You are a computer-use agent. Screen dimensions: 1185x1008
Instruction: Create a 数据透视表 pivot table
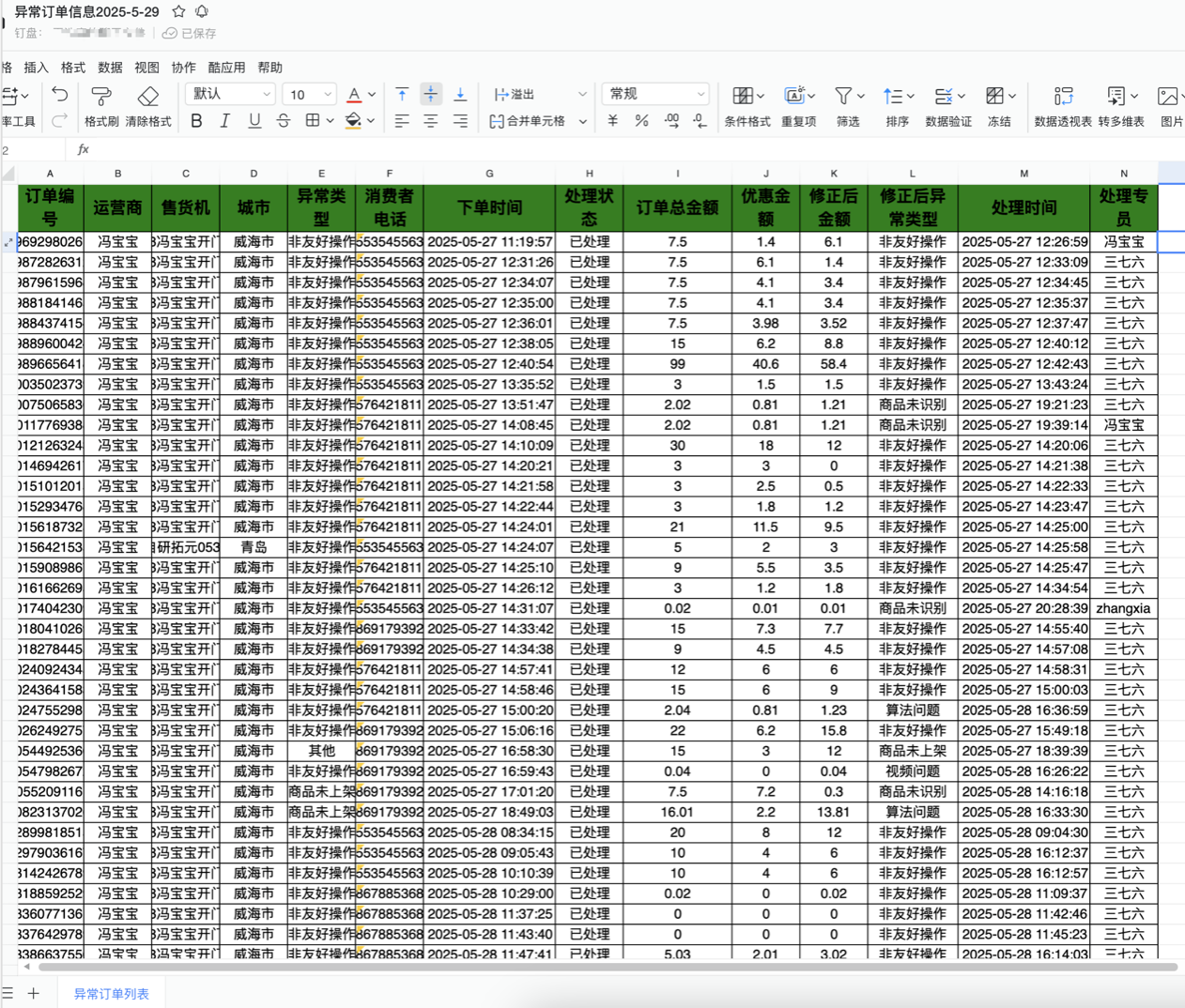tap(1063, 106)
